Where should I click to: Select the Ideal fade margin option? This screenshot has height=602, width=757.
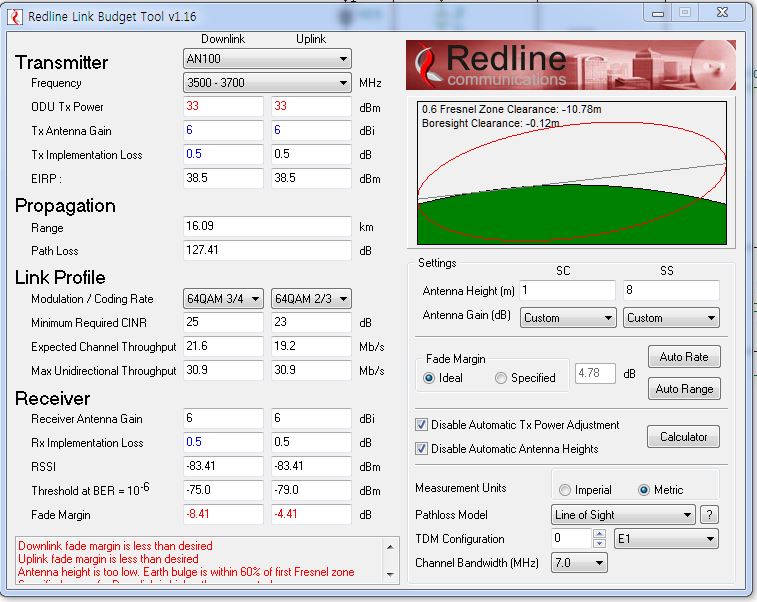click(x=430, y=378)
